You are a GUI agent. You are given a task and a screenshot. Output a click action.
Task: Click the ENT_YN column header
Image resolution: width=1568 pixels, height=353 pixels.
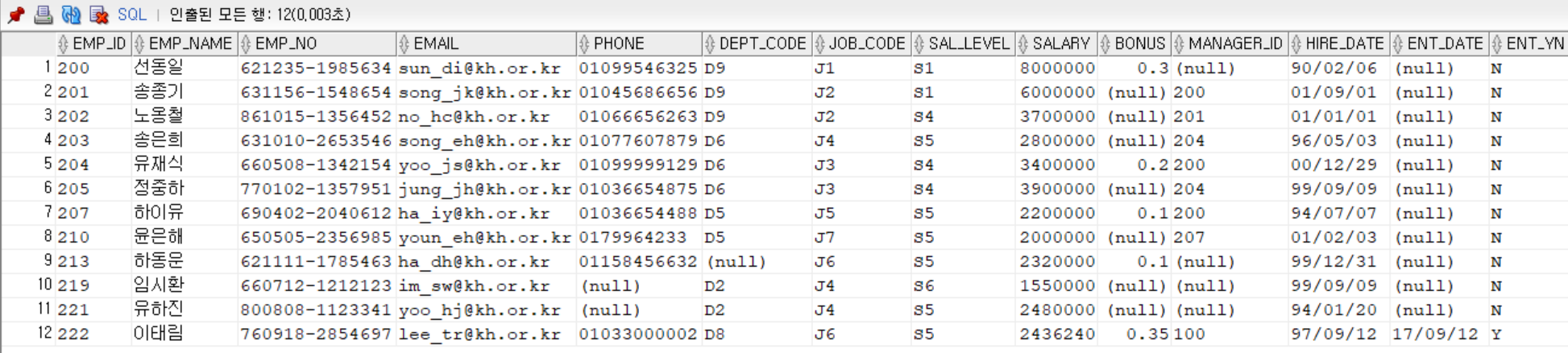pos(1528,44)
